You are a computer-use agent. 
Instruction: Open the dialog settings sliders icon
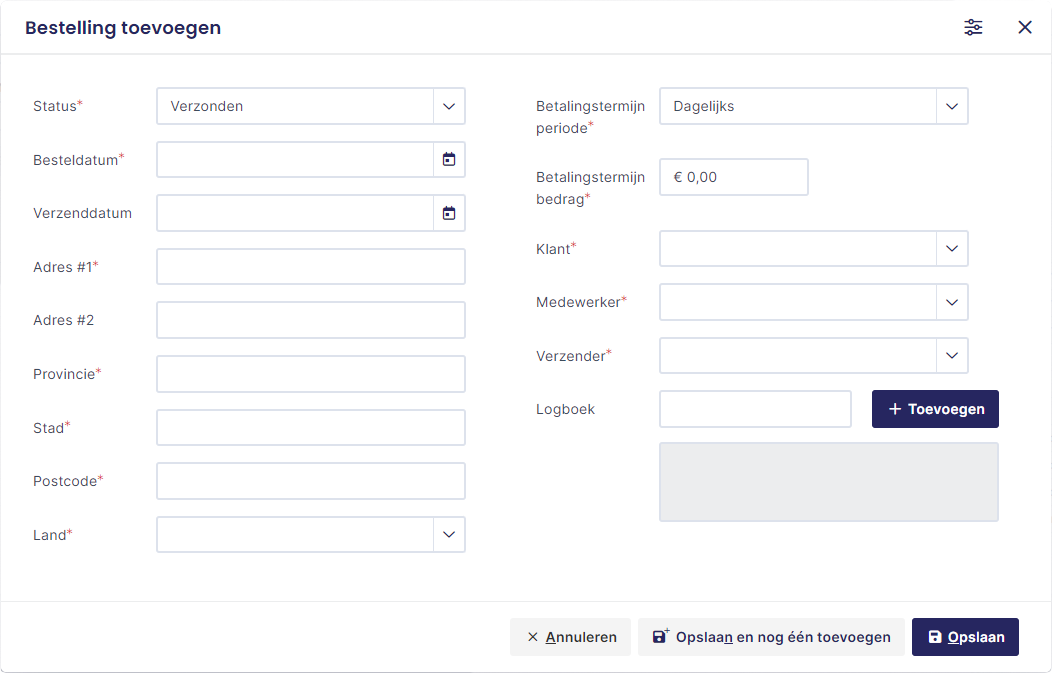(973, 28)
